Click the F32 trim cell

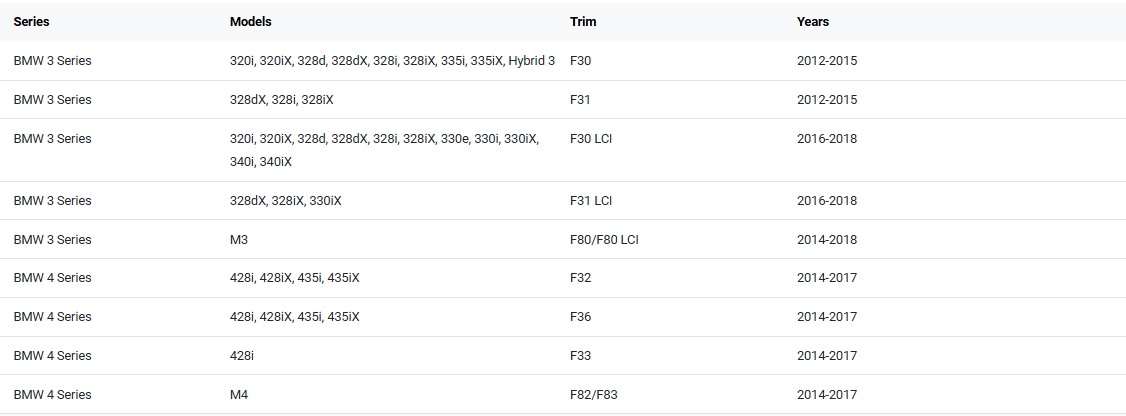coord(580,278)
